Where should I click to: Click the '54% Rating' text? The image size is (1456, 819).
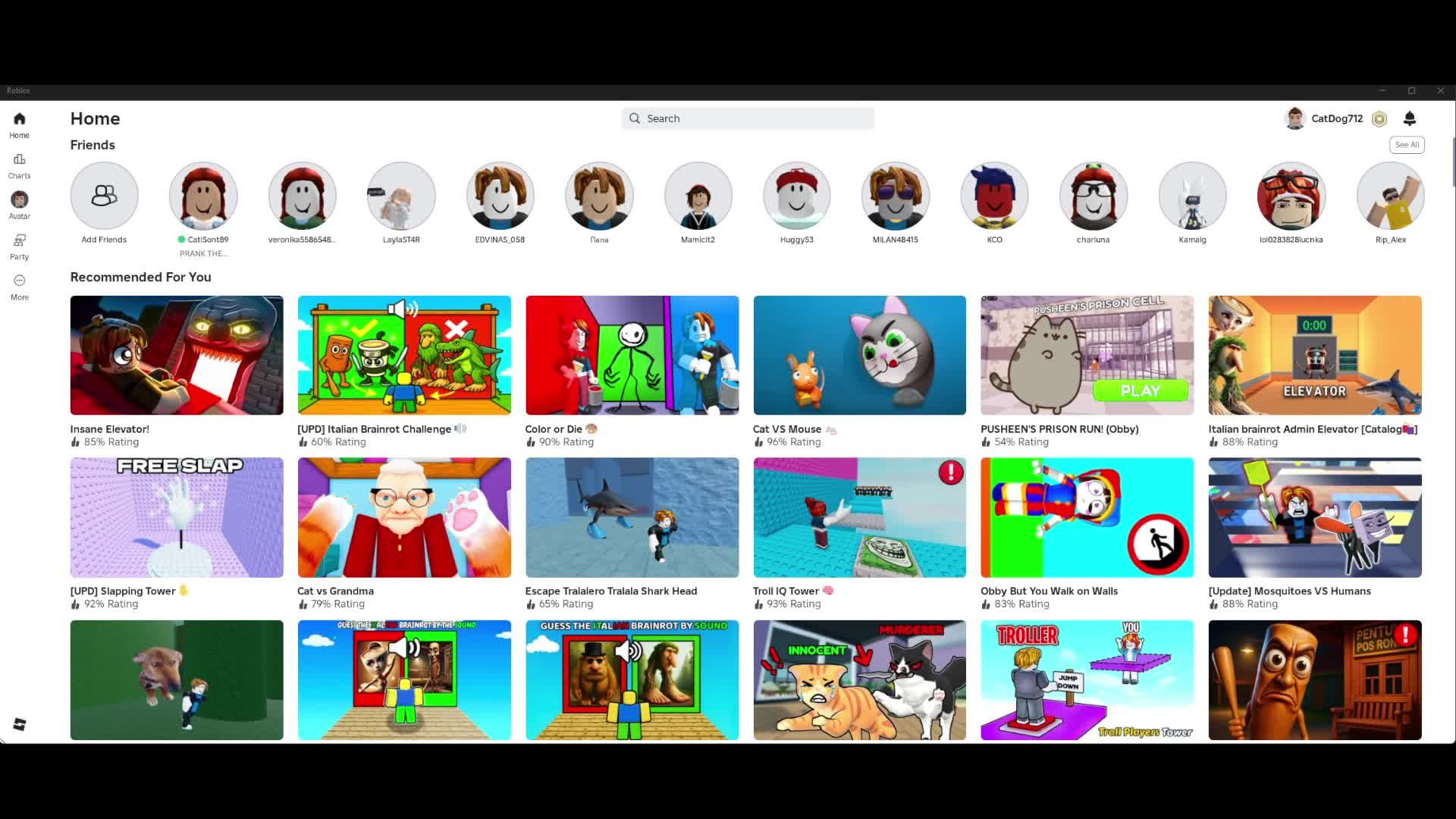tap(1021, 442)
